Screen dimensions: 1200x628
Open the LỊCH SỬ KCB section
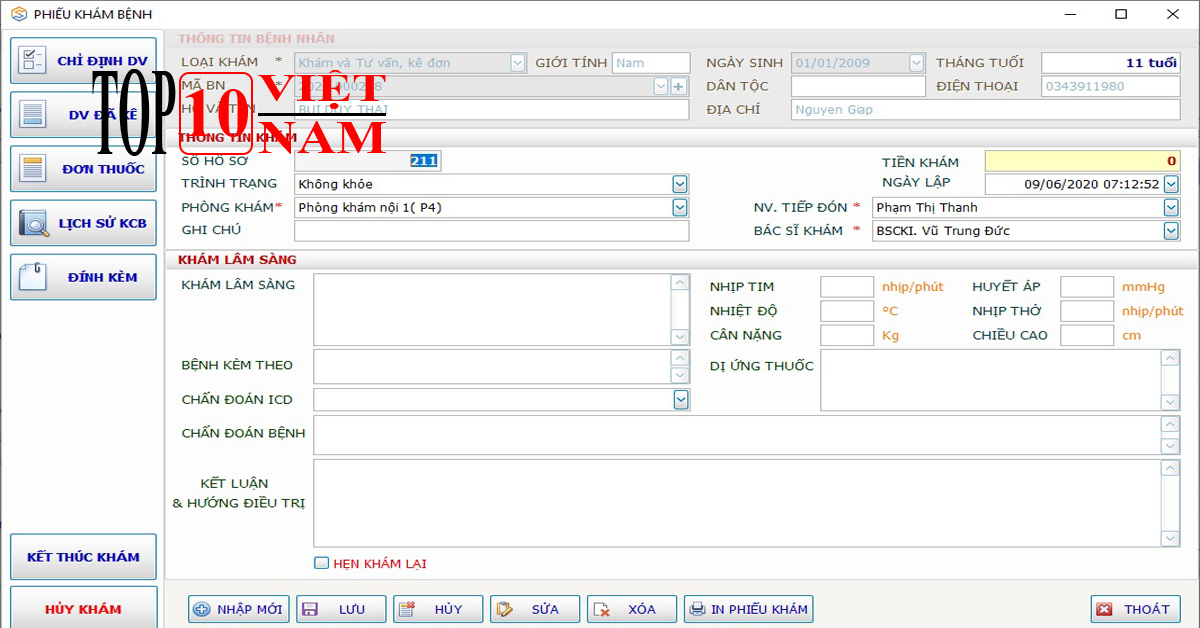tap(83, 223)
